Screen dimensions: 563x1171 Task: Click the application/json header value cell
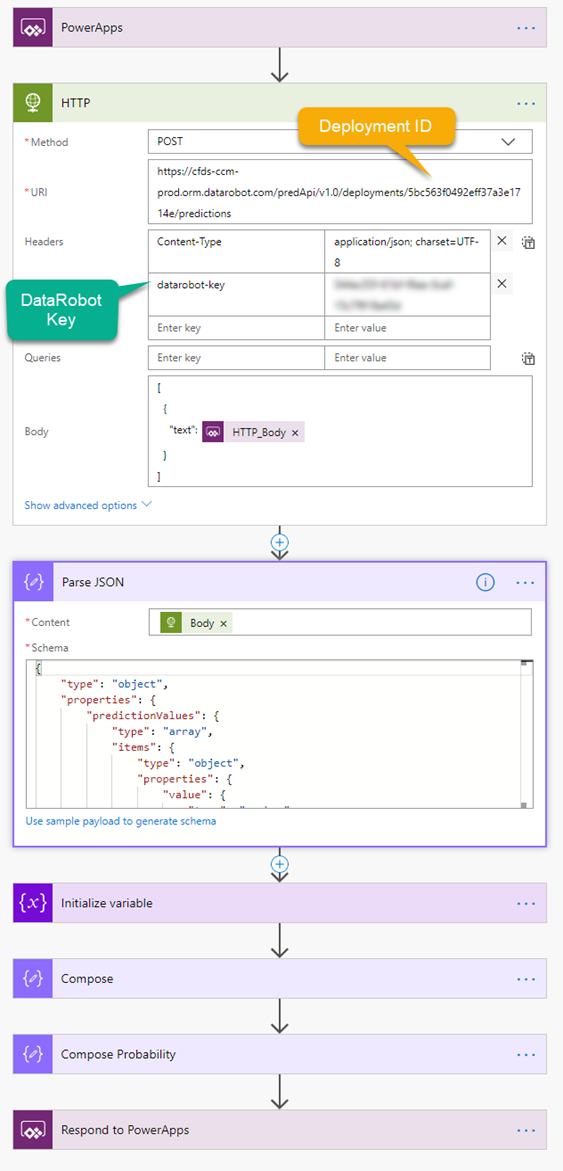coord(407,252)
